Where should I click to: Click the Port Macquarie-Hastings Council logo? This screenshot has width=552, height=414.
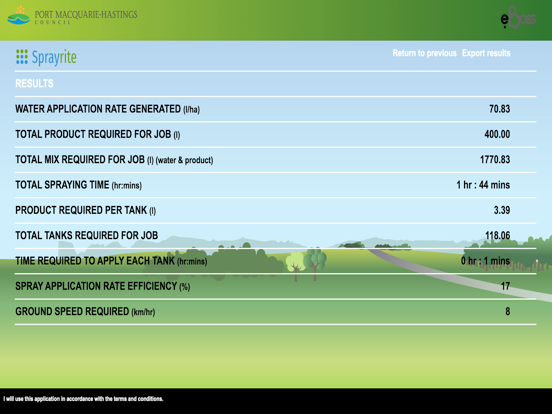72,15
